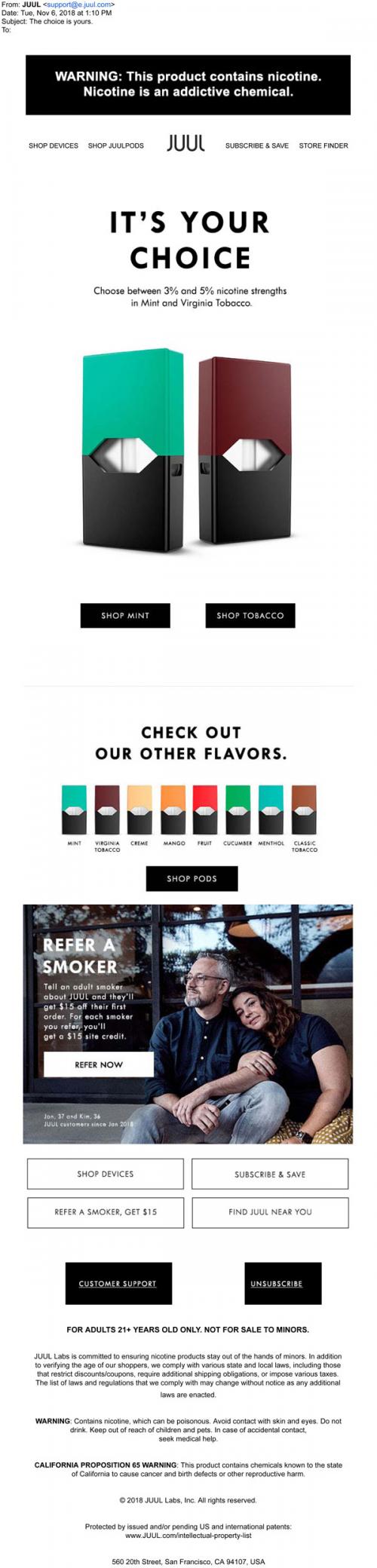Viewport: 377px width, 1568px height.
Task: Choose the Mango flavor pod
Action: pos(173,809)
